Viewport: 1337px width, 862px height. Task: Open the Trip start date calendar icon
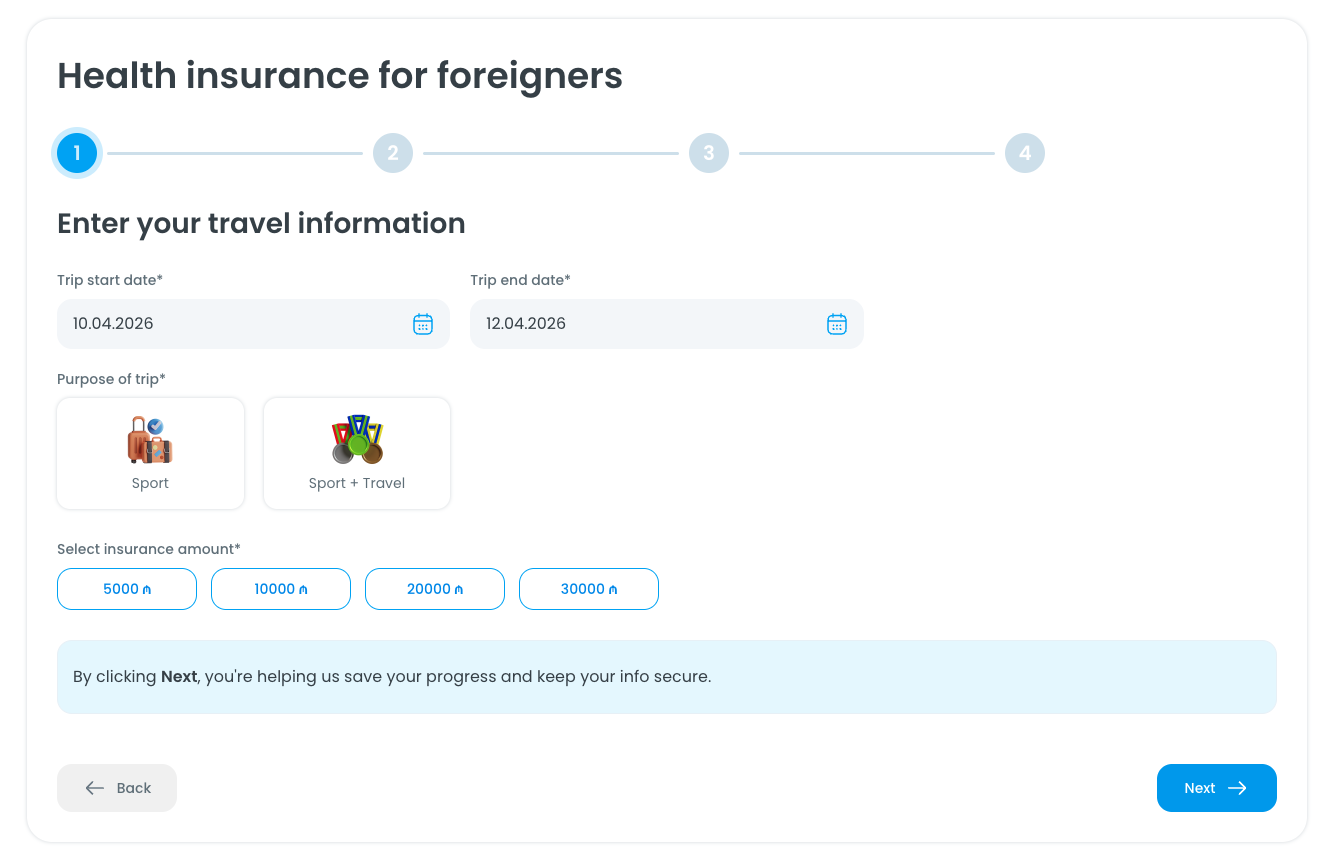pos(423,324)
